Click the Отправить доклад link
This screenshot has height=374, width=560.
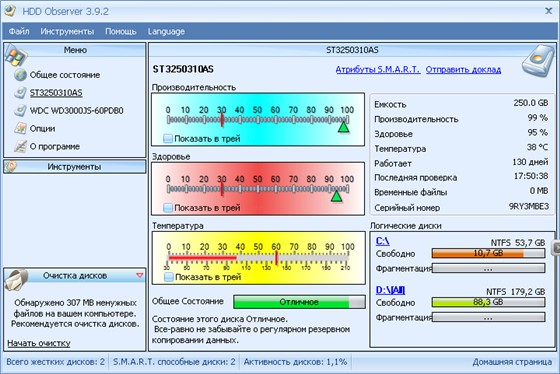pos(463,70)
